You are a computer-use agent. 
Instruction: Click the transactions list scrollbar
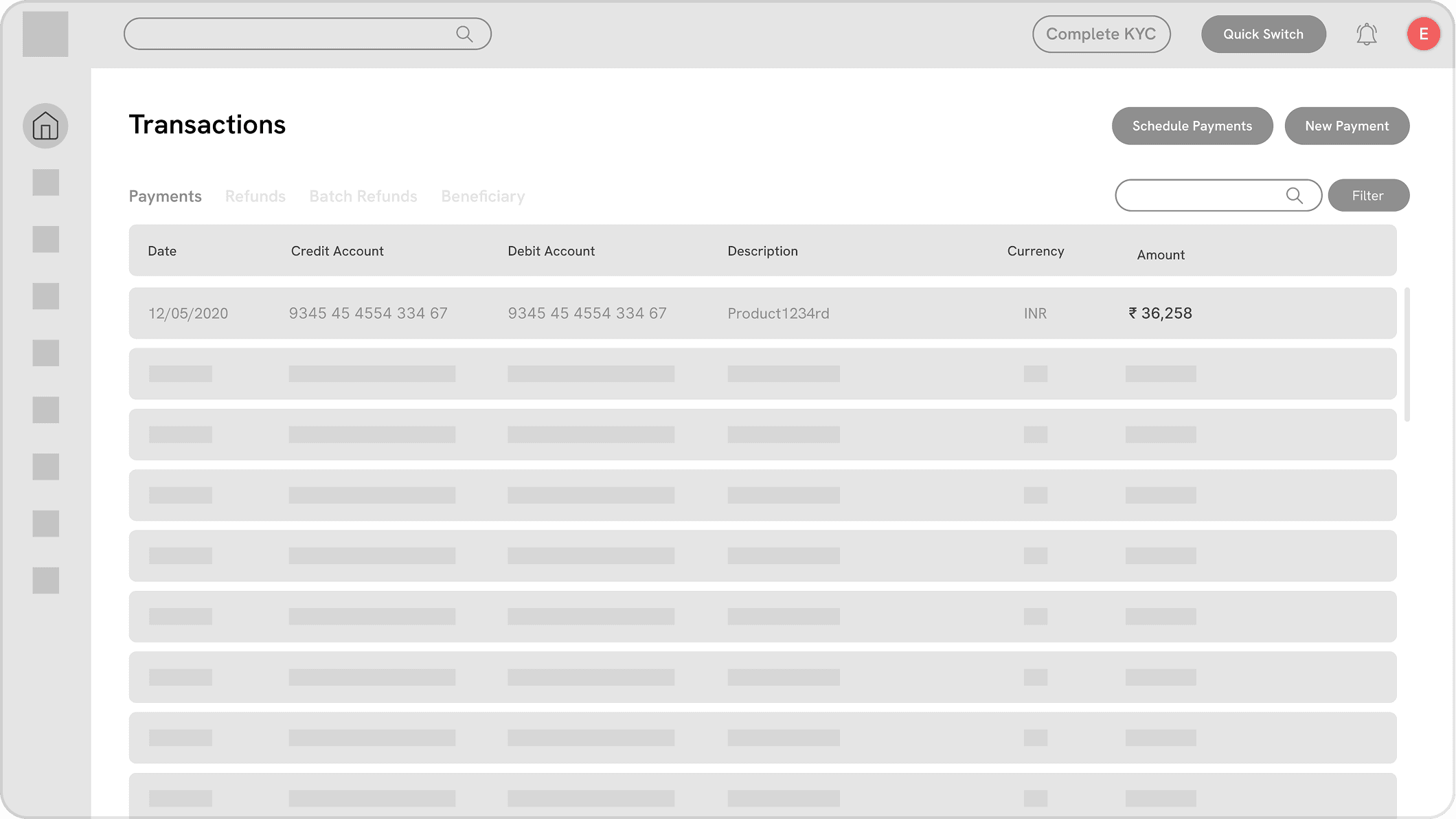click(1407, 354)
